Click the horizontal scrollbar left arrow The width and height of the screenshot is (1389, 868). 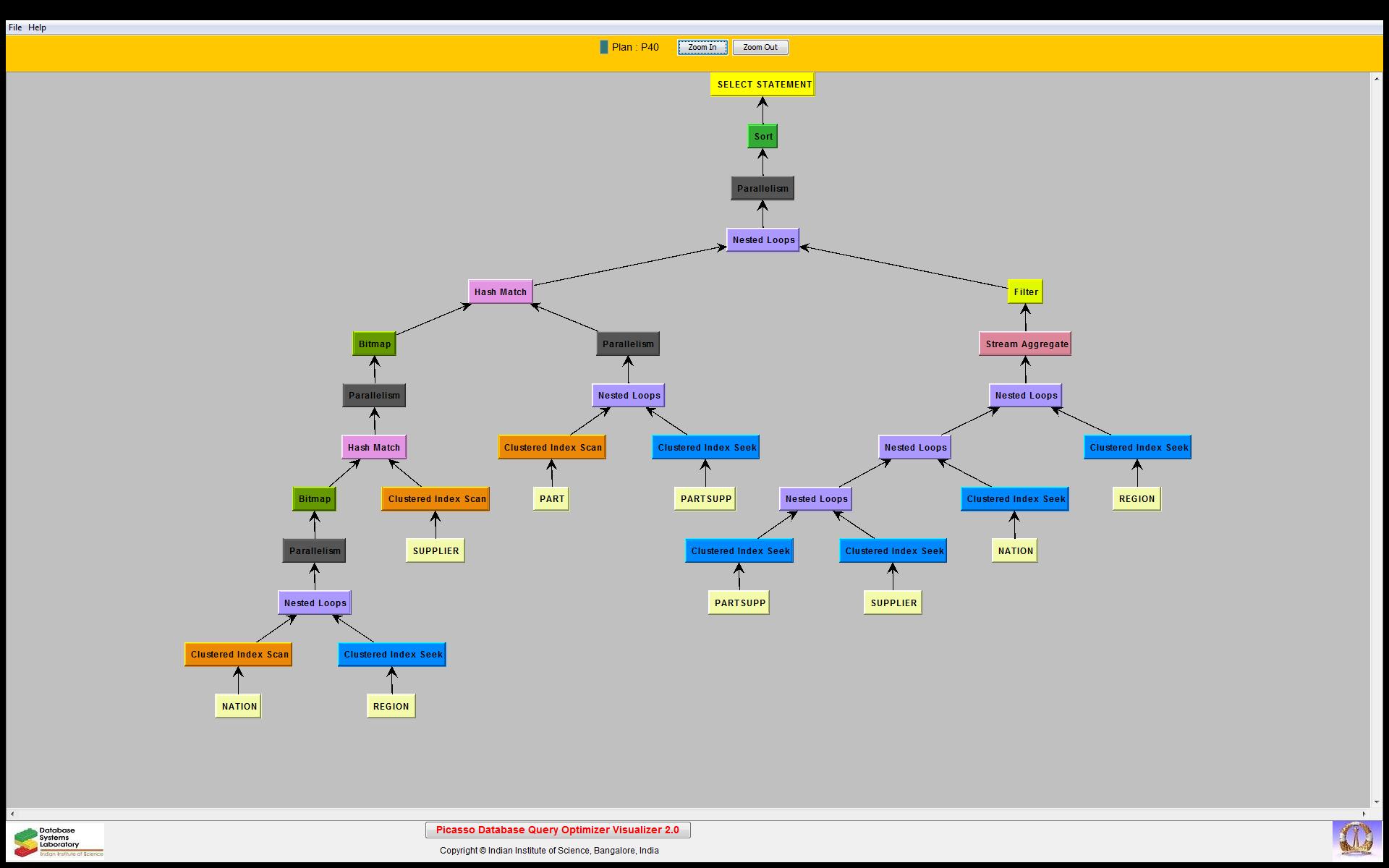pyautogui.click(x=12, y=814)
